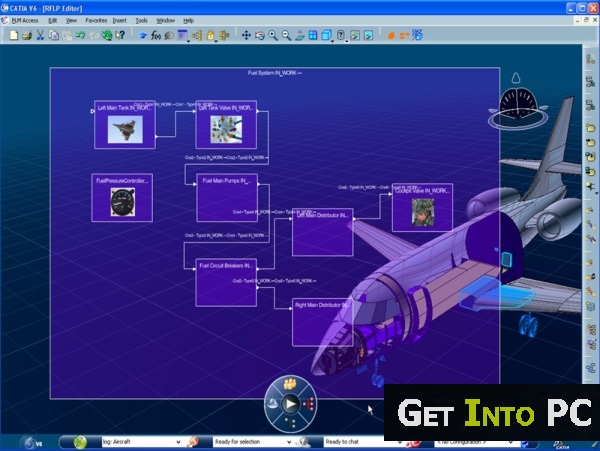Click the blue landing gear on aircraft
Screen dimensions: 600x451
click(x=528, y=325)
